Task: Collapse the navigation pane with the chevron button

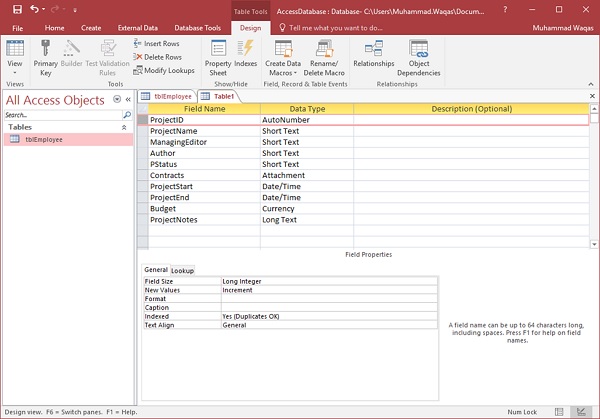Action: click(128, 100)
